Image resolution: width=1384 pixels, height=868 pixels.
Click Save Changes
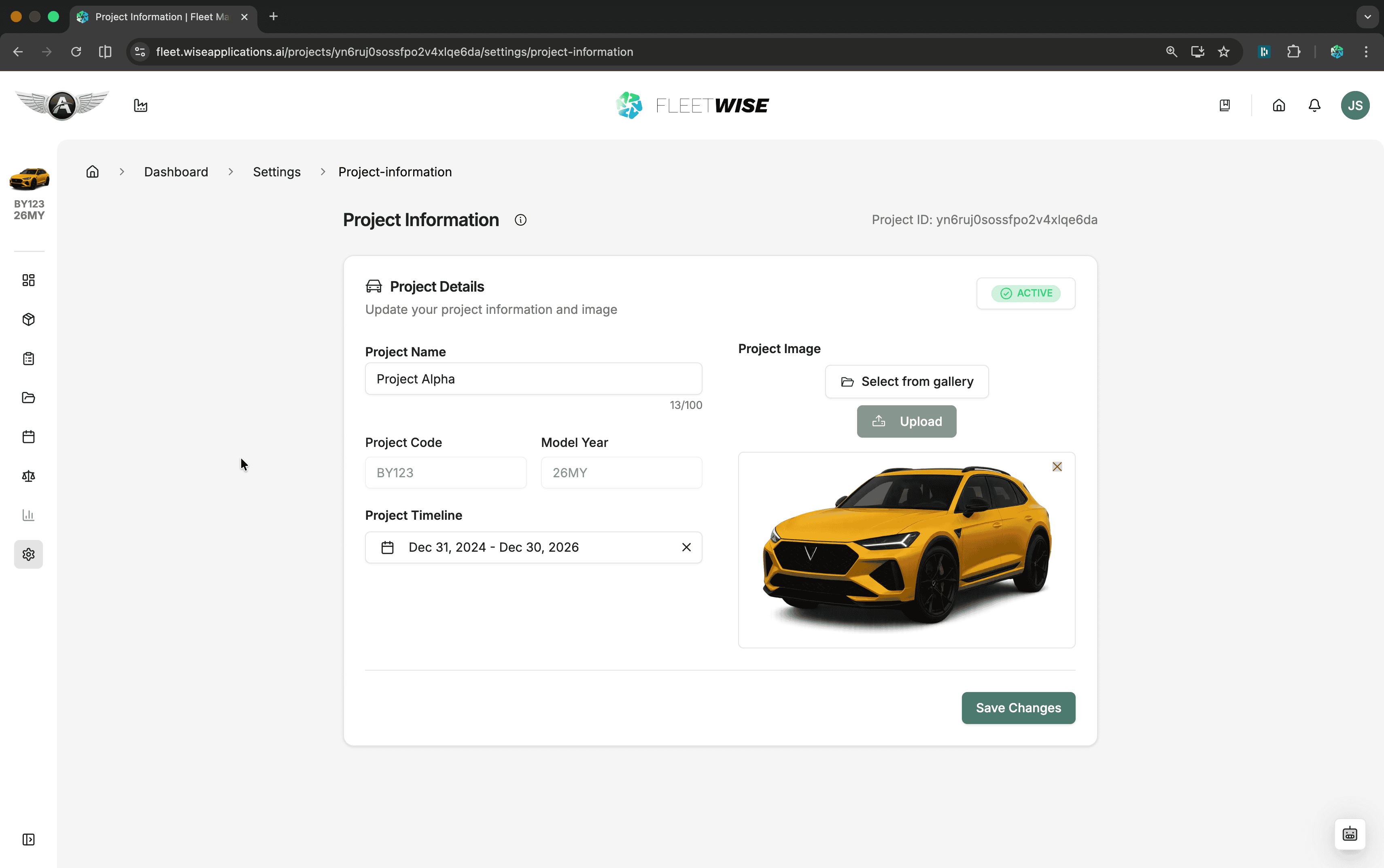tap(1018, 708)
